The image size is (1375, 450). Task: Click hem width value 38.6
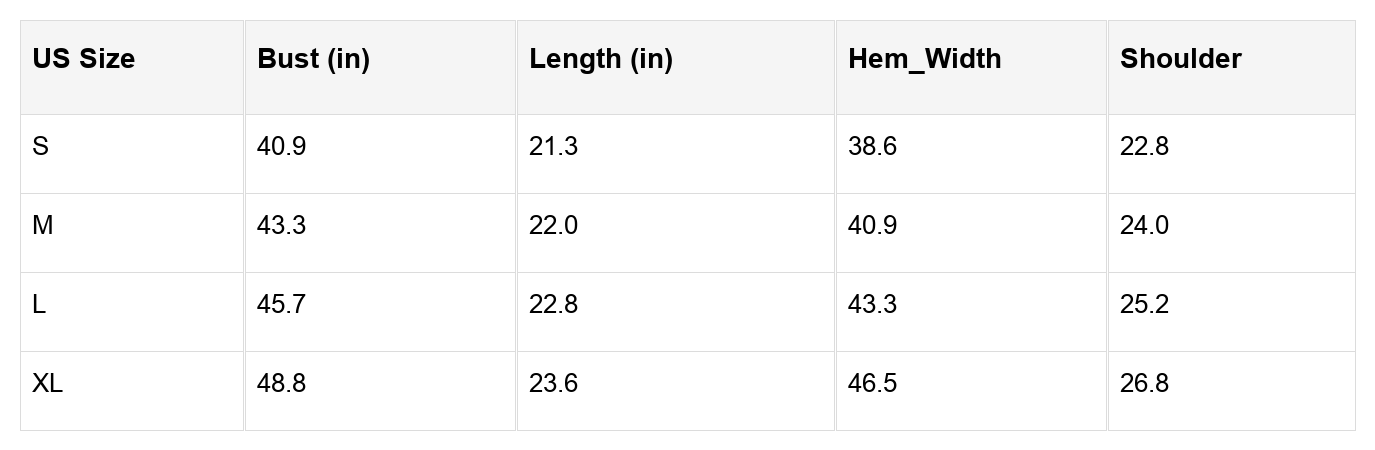[872, 147]
